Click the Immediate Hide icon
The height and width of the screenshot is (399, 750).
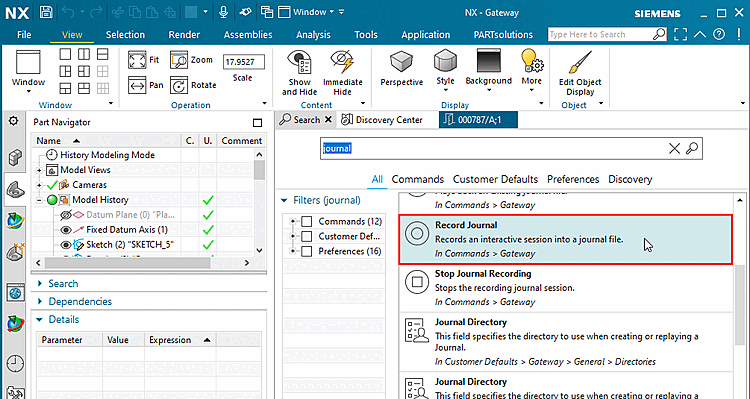342,73
